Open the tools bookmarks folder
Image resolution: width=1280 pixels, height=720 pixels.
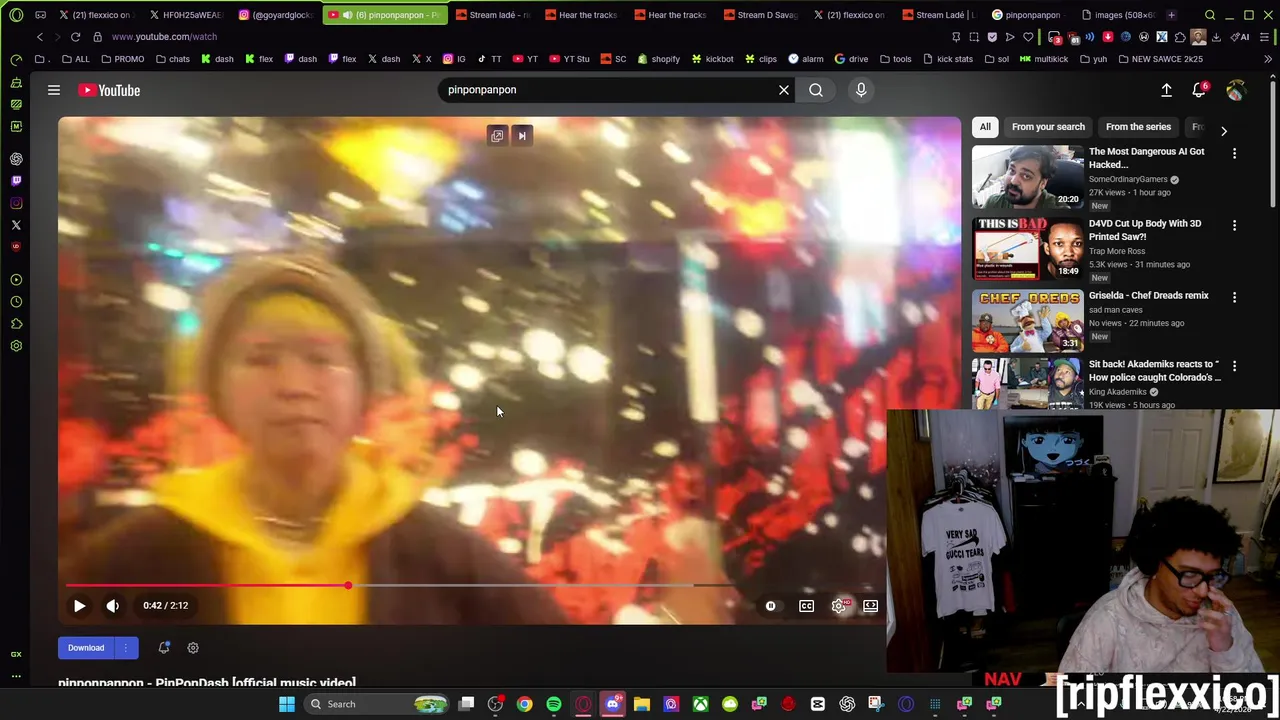(x=895, y=59)
